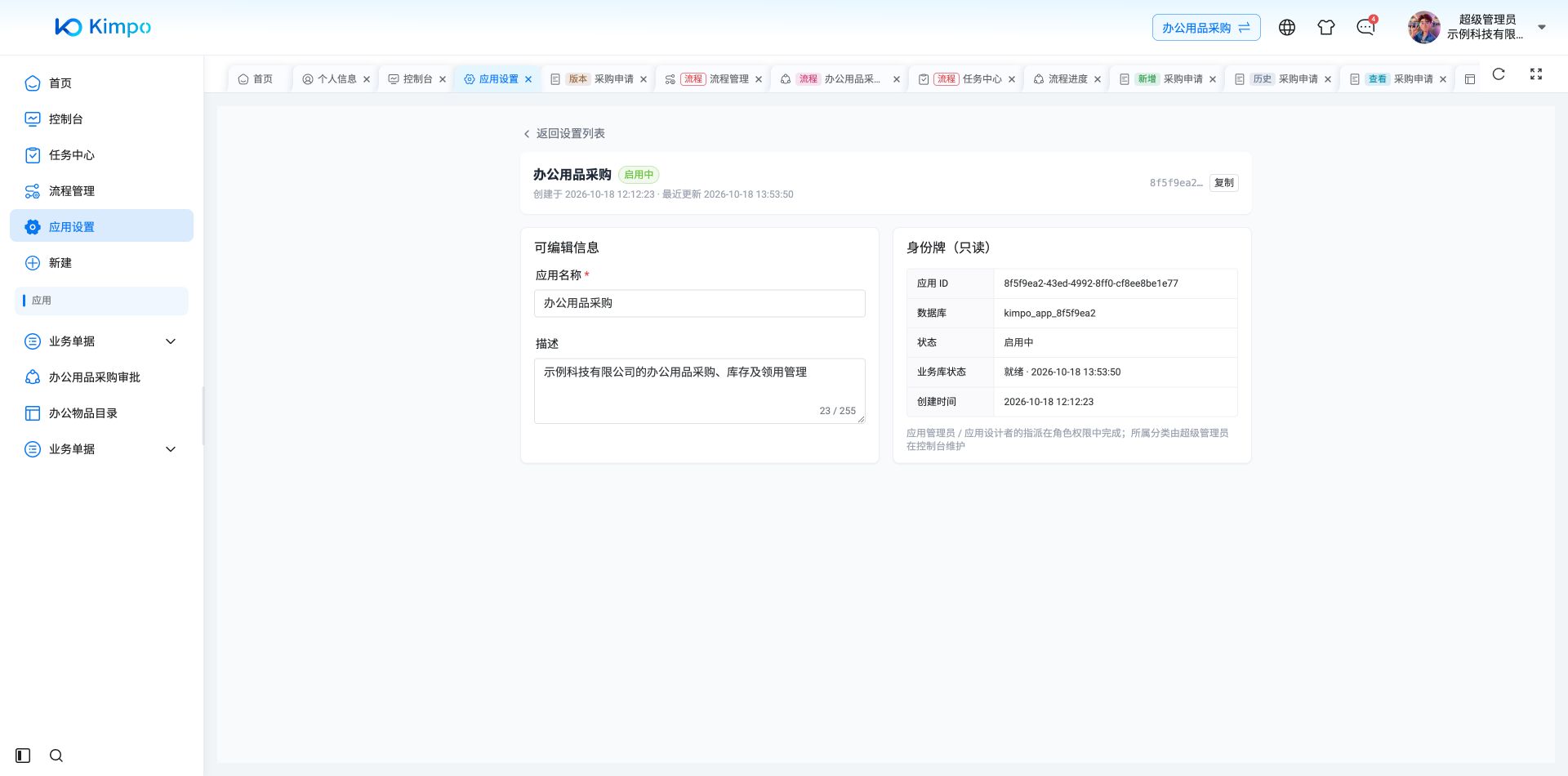The height and width of the screenshot is (776, 1568).
Task: Open 控制台 in the sidebar
Action: (x=101, y=119)
